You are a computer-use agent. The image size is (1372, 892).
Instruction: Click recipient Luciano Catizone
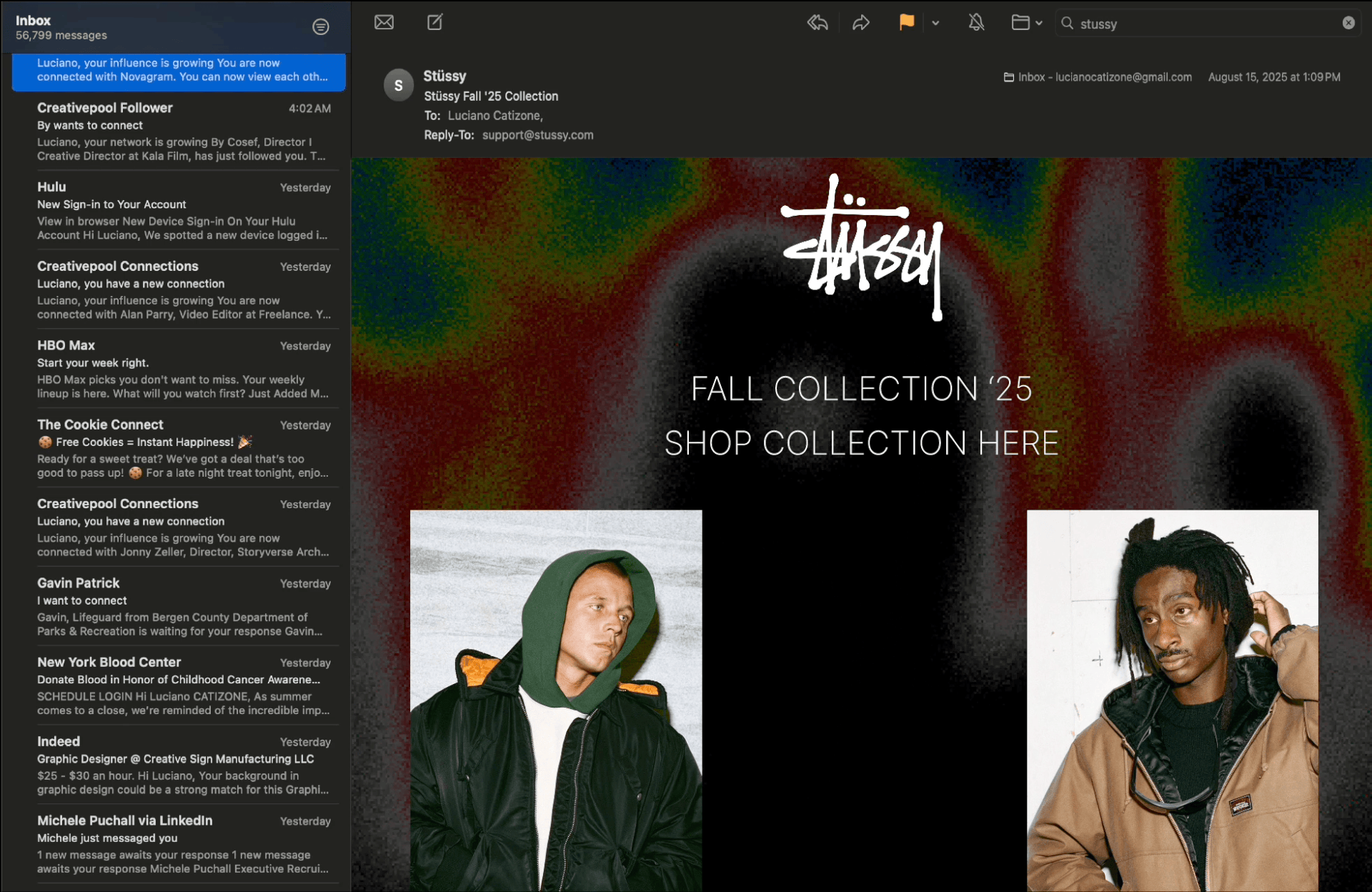tap(495, 116)
